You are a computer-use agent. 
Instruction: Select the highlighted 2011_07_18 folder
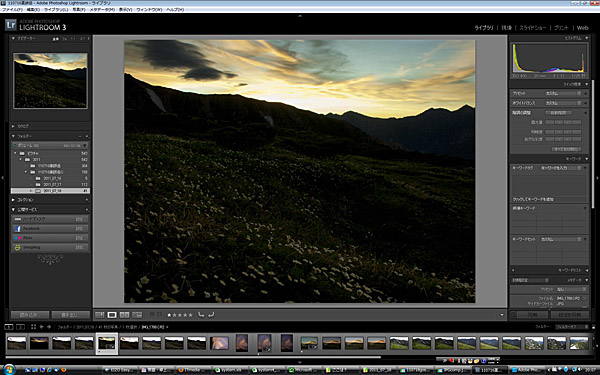pyautogui.click(x=50, y=191)
